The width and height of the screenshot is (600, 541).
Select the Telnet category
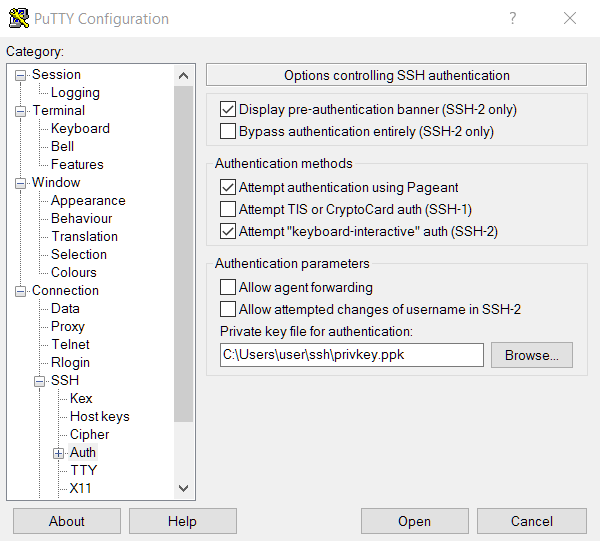click(70, 344)
